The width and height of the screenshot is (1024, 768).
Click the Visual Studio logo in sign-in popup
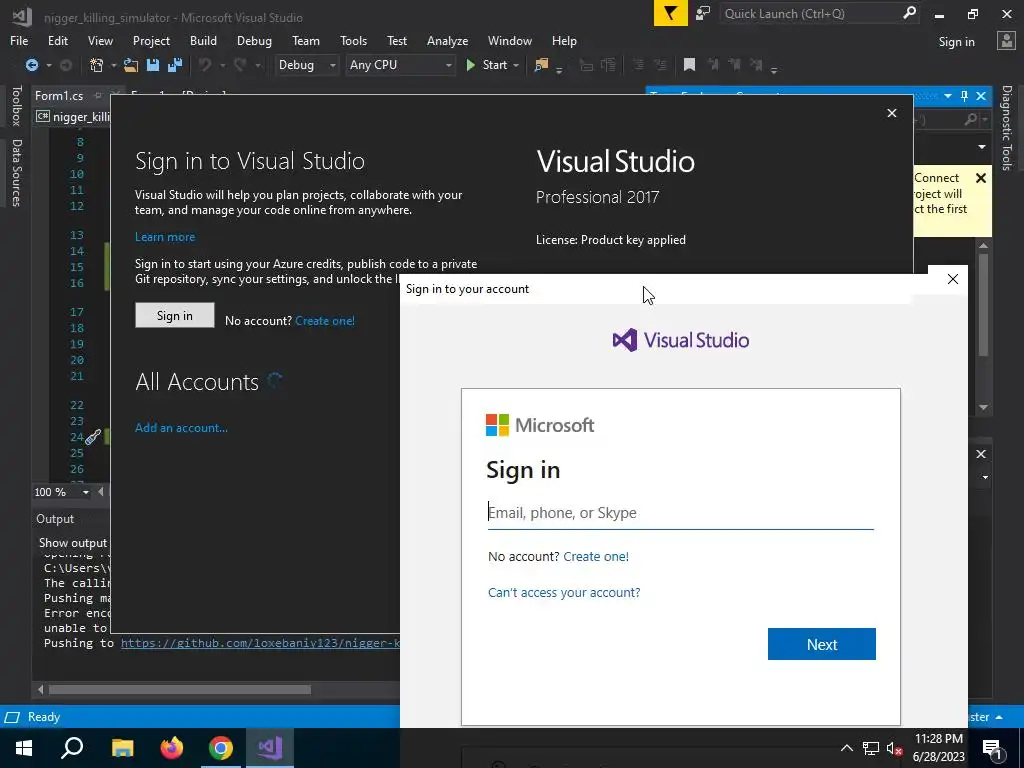click(680, 340)
